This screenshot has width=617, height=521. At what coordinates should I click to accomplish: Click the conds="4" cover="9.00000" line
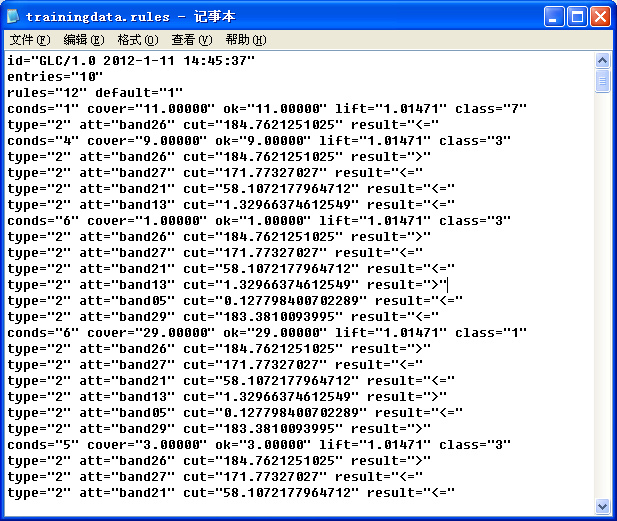point(259,140)
